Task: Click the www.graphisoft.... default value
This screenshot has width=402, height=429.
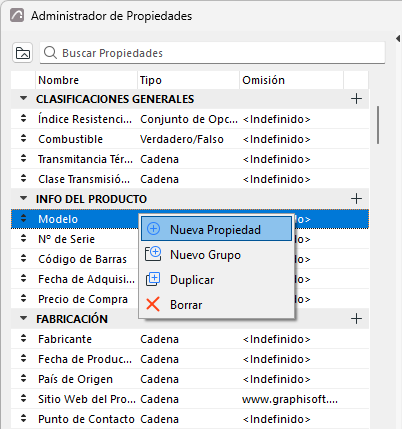Action: [x=290, y=399]
